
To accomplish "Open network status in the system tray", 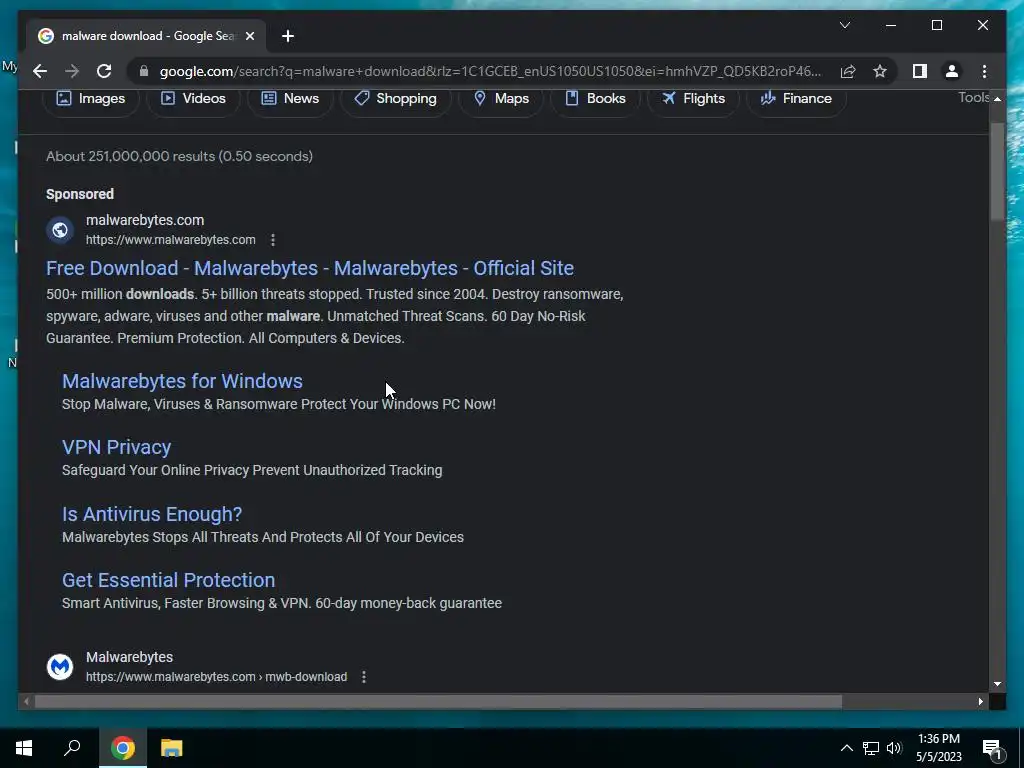I will click(871, 748).
